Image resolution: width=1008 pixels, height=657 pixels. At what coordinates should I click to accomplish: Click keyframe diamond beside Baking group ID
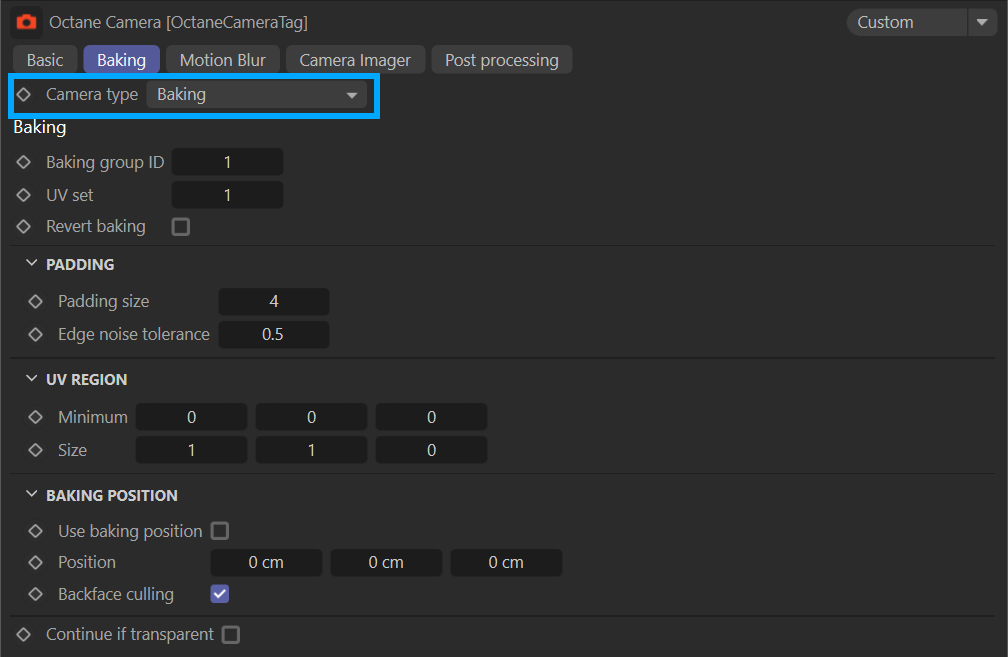coord(24,162)
